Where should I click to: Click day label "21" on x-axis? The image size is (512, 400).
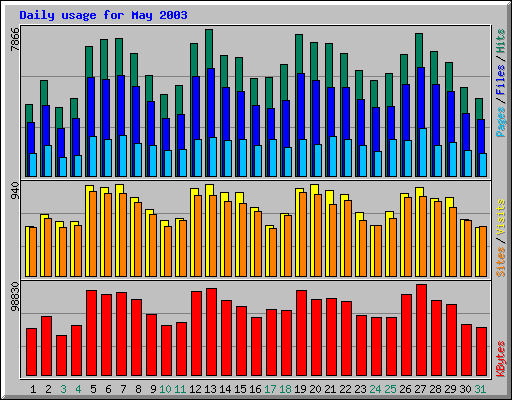(x=330, y=389)
